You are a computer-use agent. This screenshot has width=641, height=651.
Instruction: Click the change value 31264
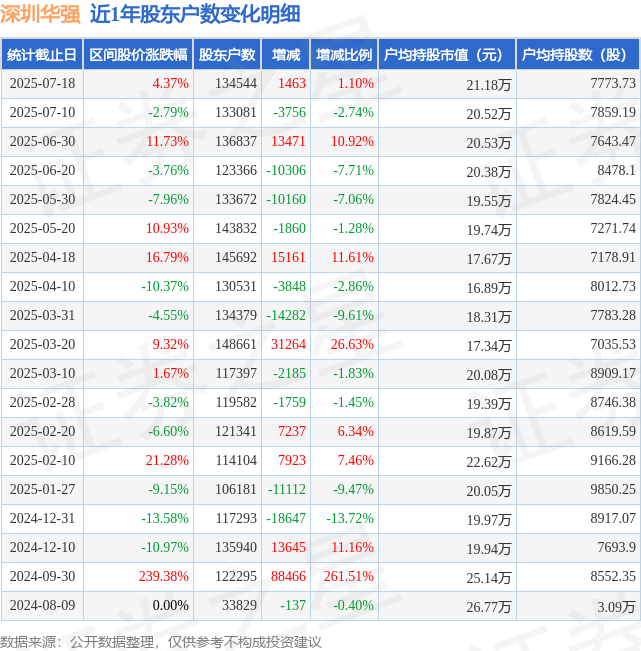coord(289,344)
